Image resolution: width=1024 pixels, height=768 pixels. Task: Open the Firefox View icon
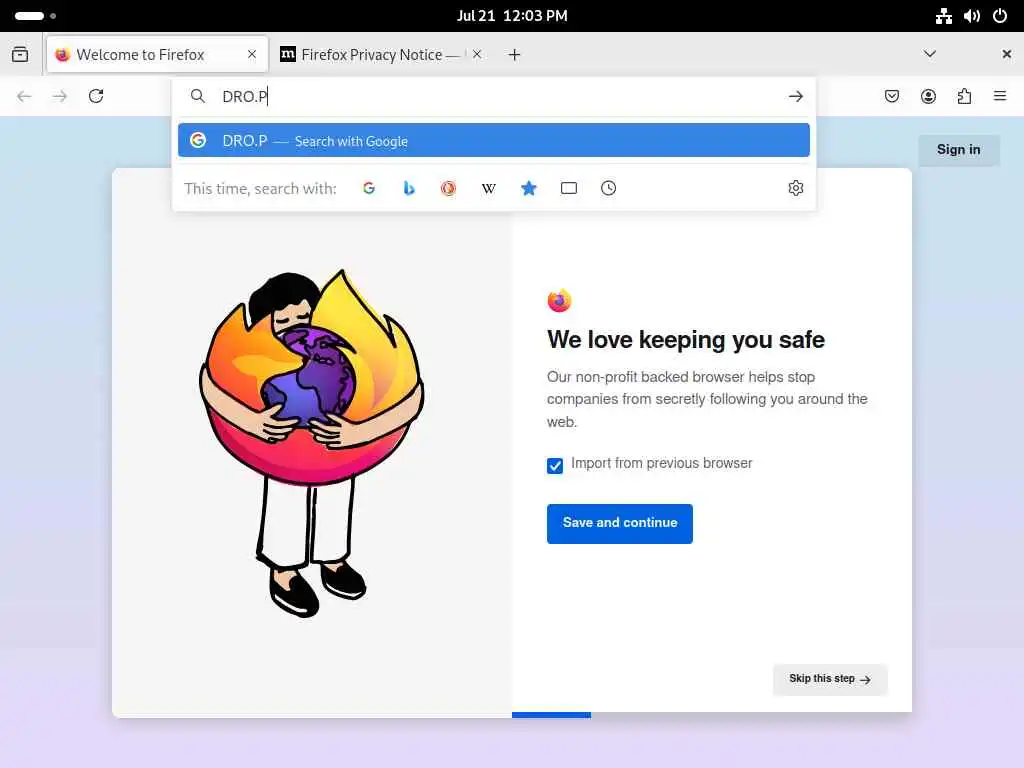pos(20,54)
